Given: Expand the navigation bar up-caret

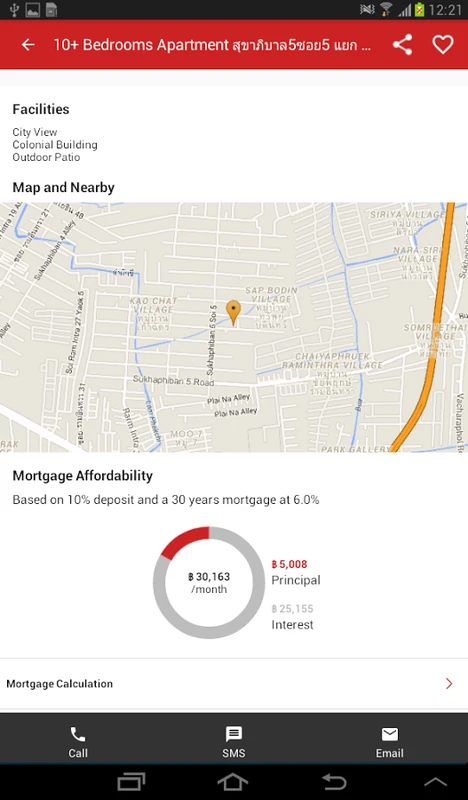Looking at the screenshot, I should pos(435,782).
